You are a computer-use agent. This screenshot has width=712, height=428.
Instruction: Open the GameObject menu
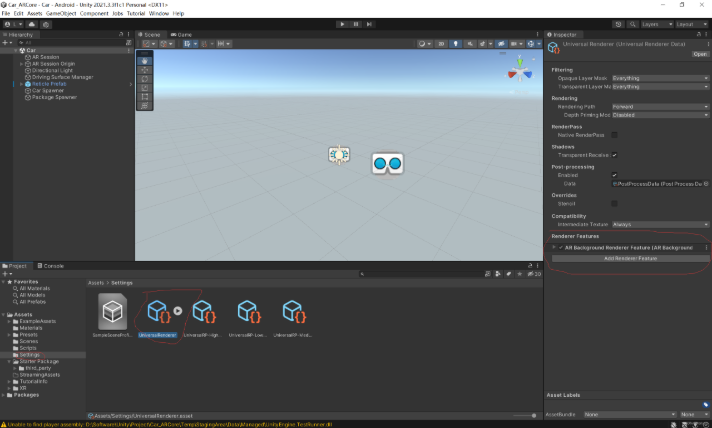(61, 14)
